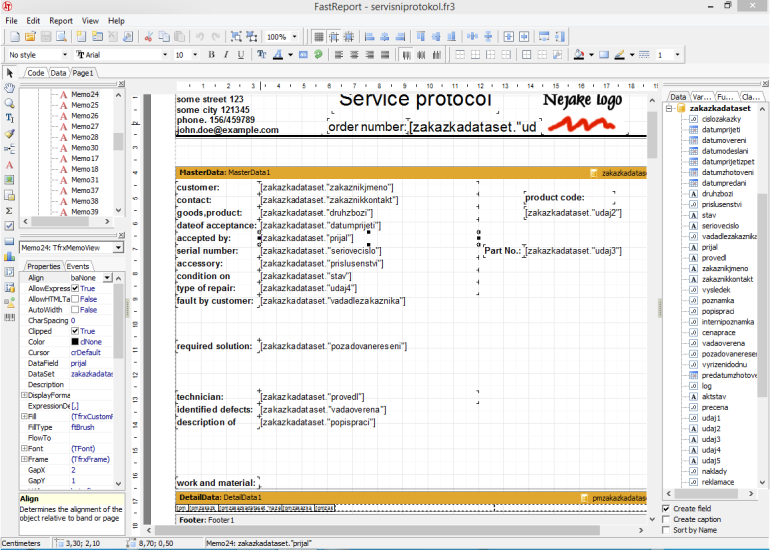
Task: Click the frame color pencil icon
Action: pyautogui.click(x=620, y=55)
